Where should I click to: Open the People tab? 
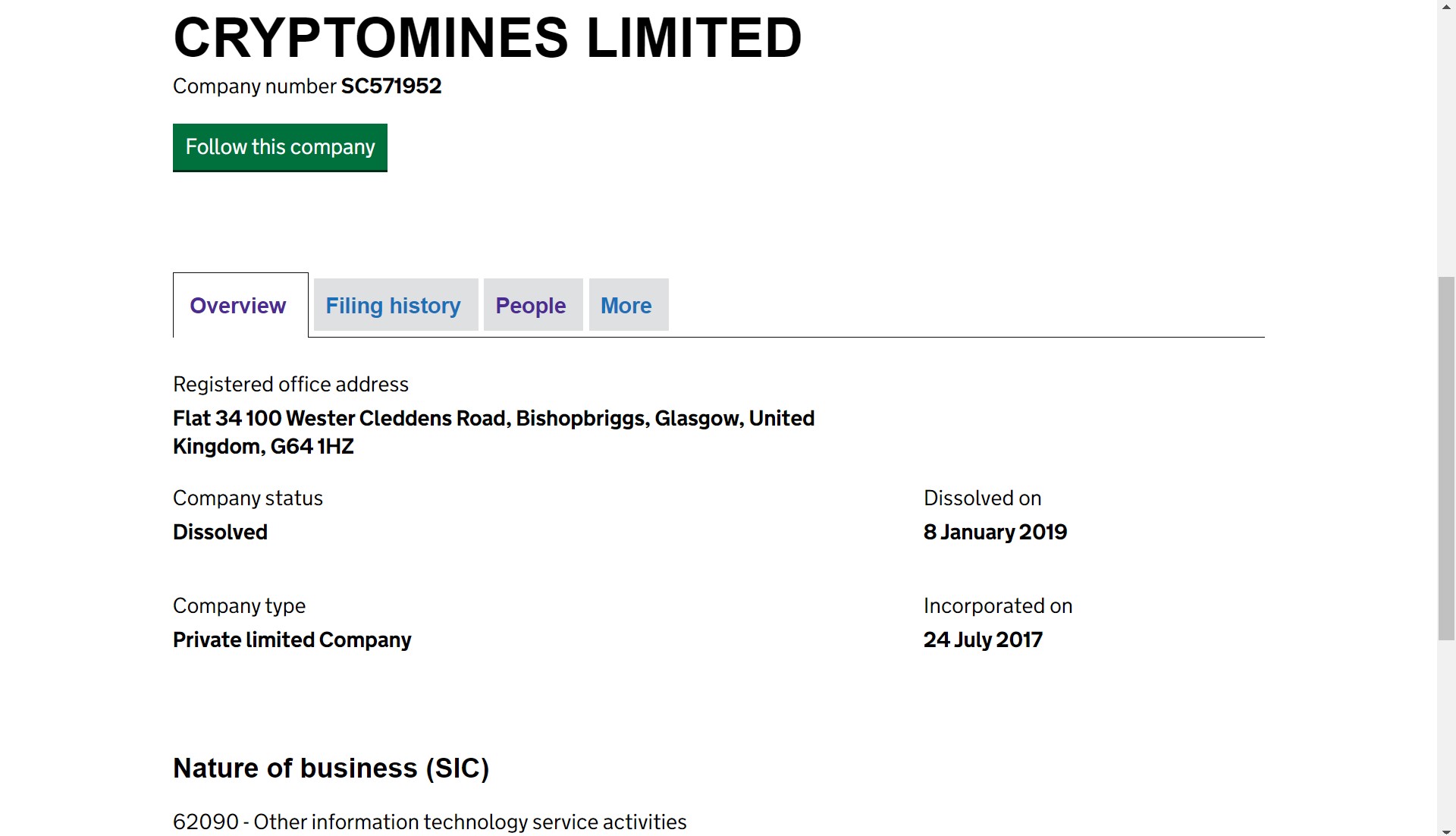[531, 305]
